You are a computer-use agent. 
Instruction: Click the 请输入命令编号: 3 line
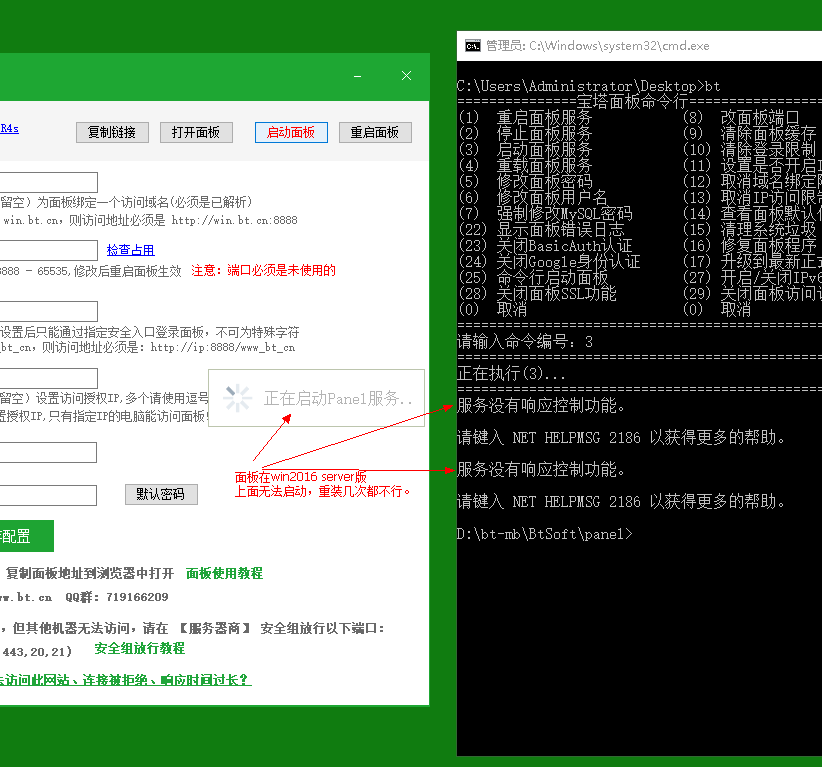click(525, 342)
